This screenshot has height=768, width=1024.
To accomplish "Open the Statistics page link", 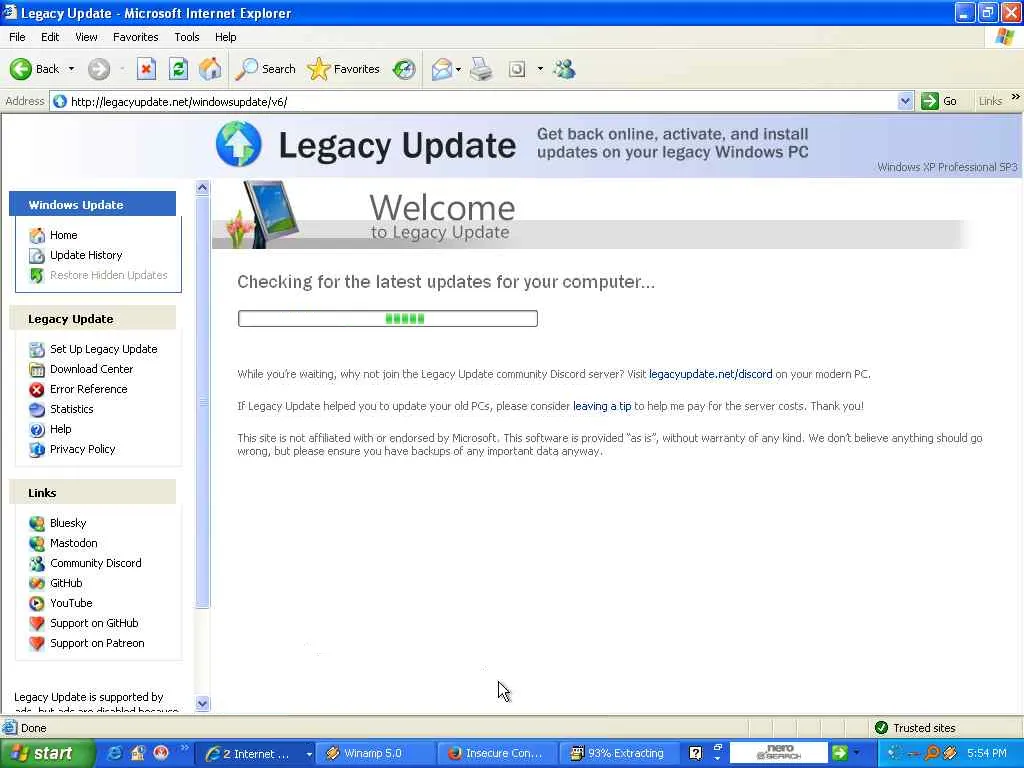I will click(71, 409).
